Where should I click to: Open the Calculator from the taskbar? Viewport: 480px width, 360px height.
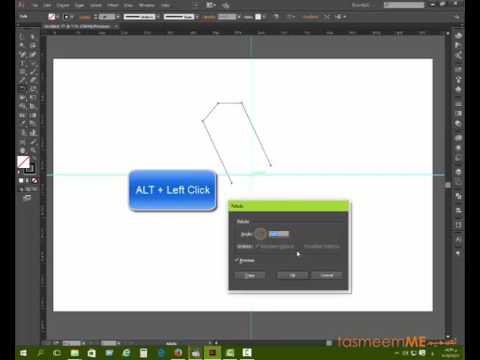[144, 353]
